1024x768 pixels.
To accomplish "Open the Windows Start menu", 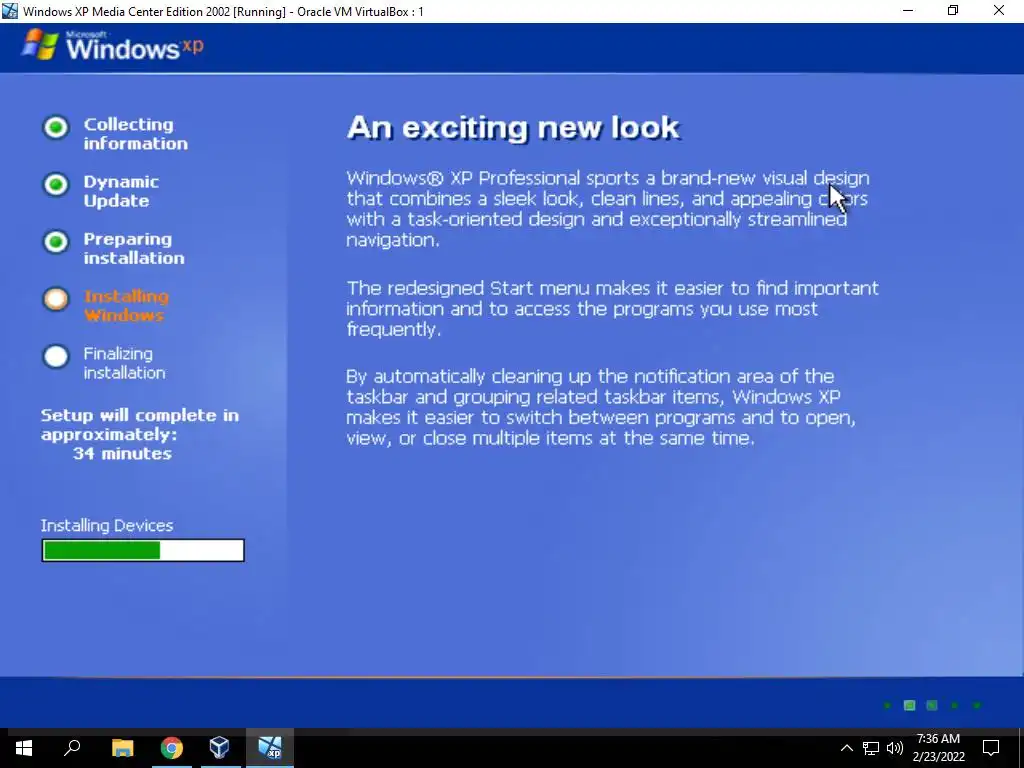I will tap(24, 748).
